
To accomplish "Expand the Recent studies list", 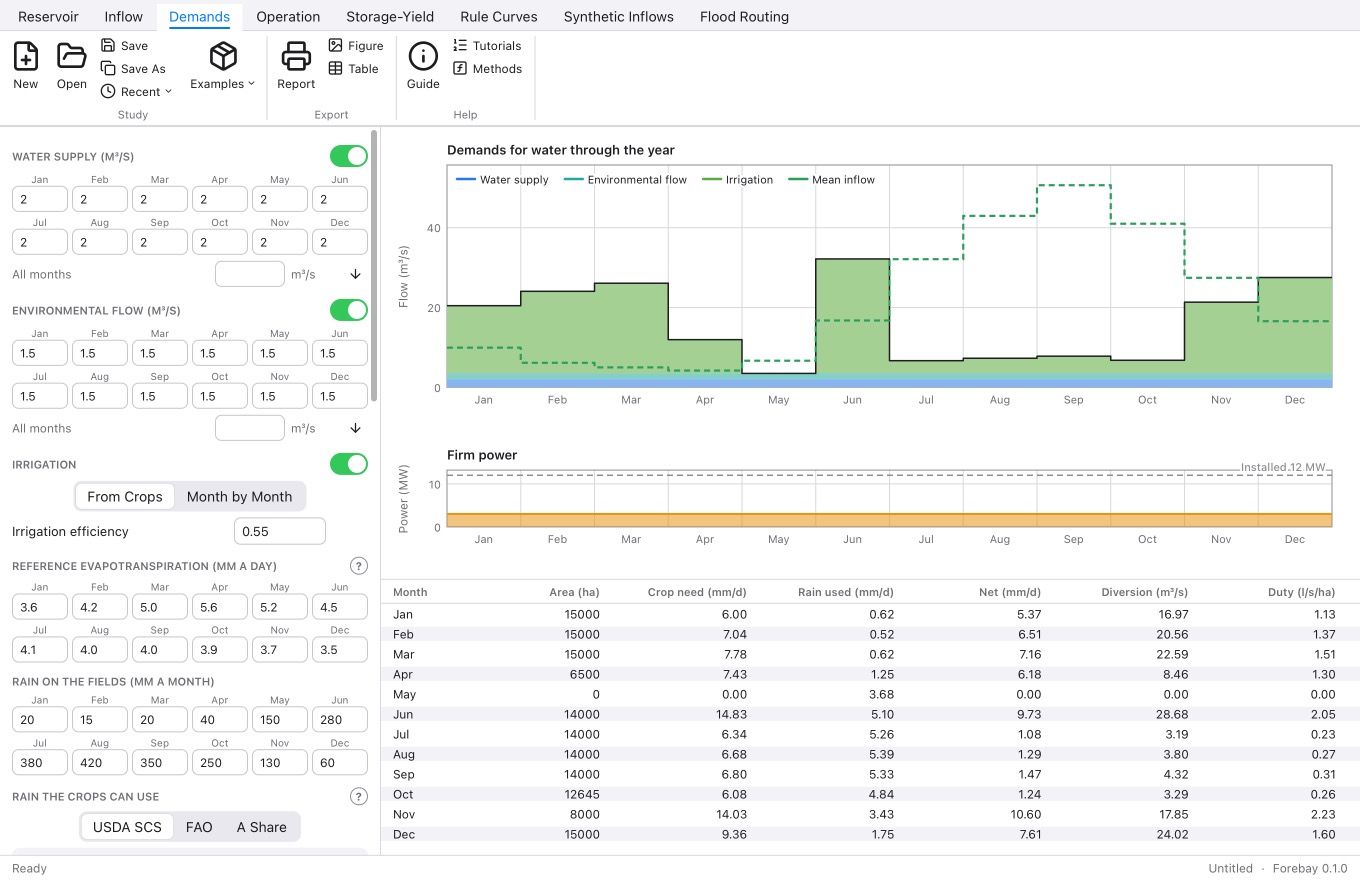I will tap(137, 92).
